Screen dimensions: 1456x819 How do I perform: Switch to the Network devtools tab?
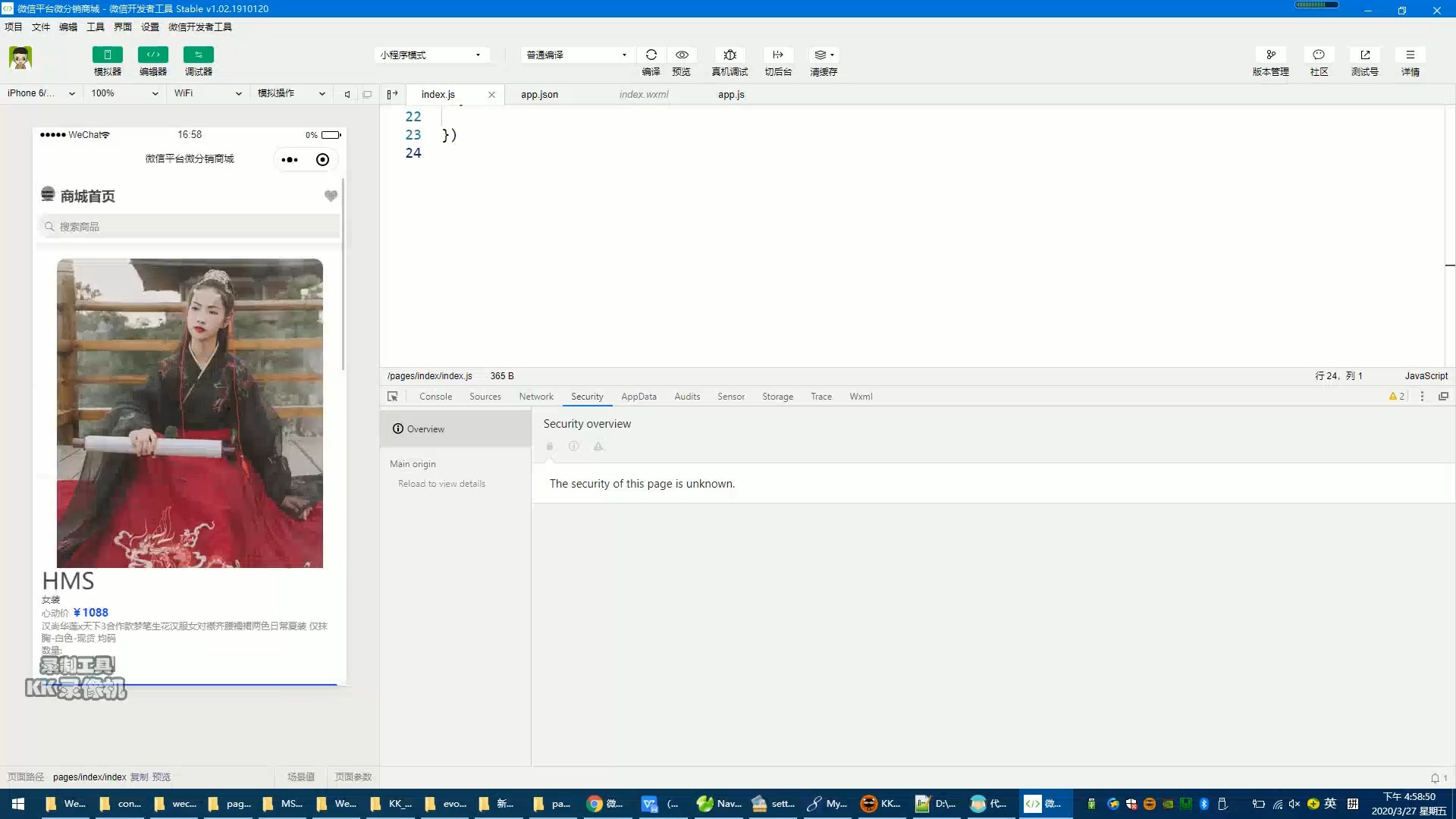click(x=536, y=396)
